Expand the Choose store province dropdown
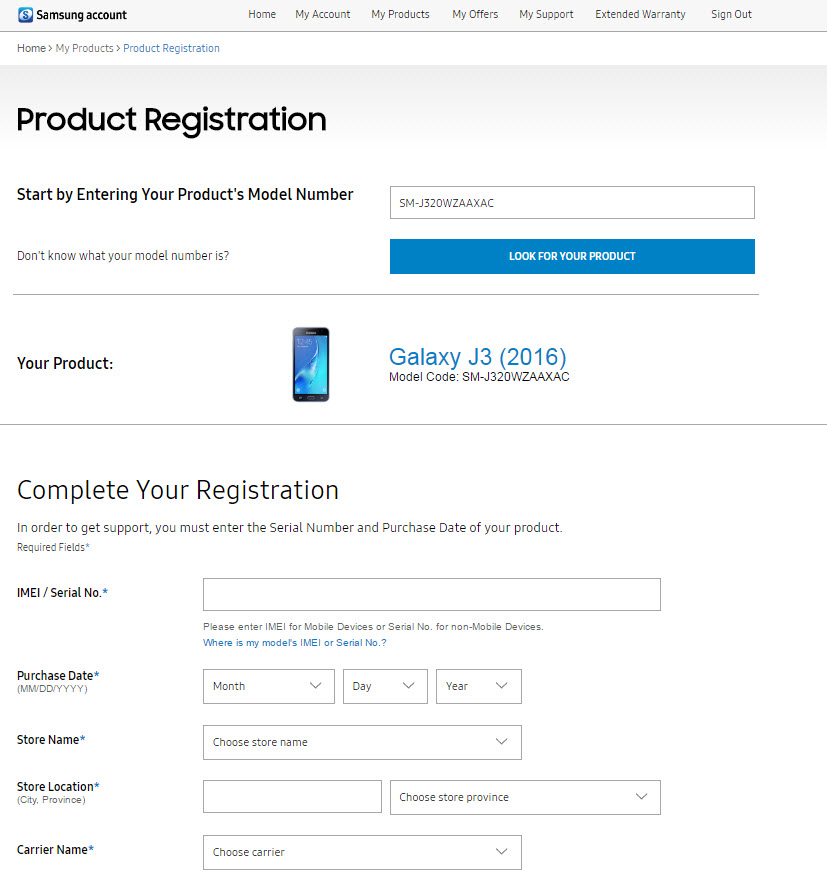 (525, 797)
